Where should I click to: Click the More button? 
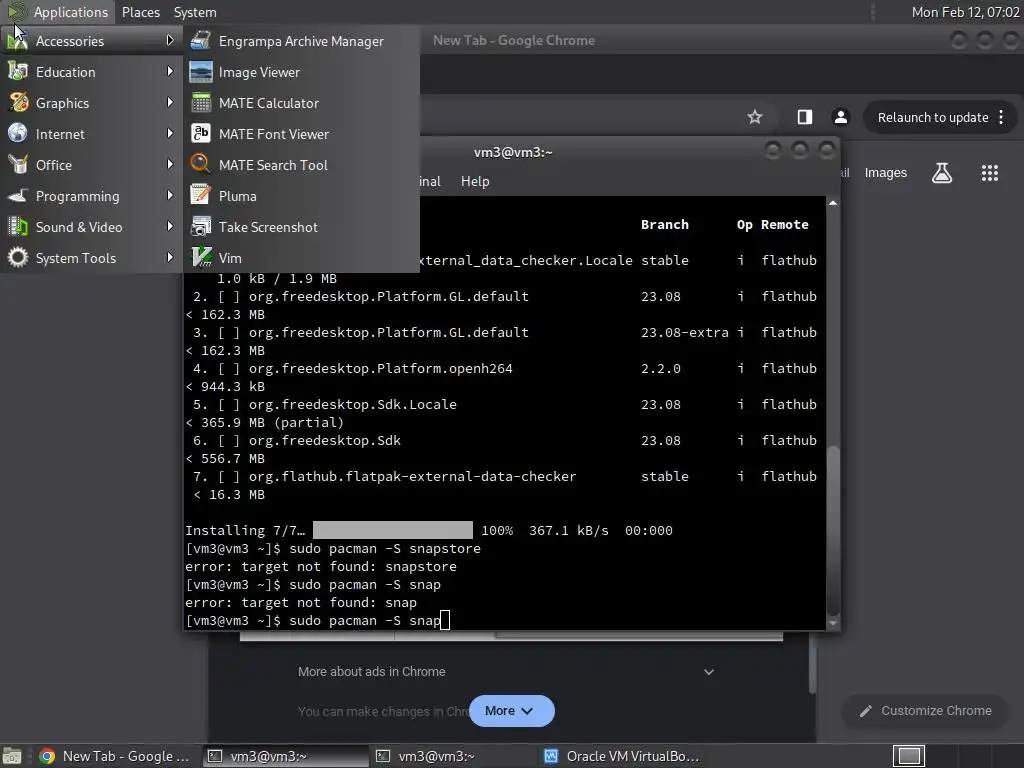[511, 711]
